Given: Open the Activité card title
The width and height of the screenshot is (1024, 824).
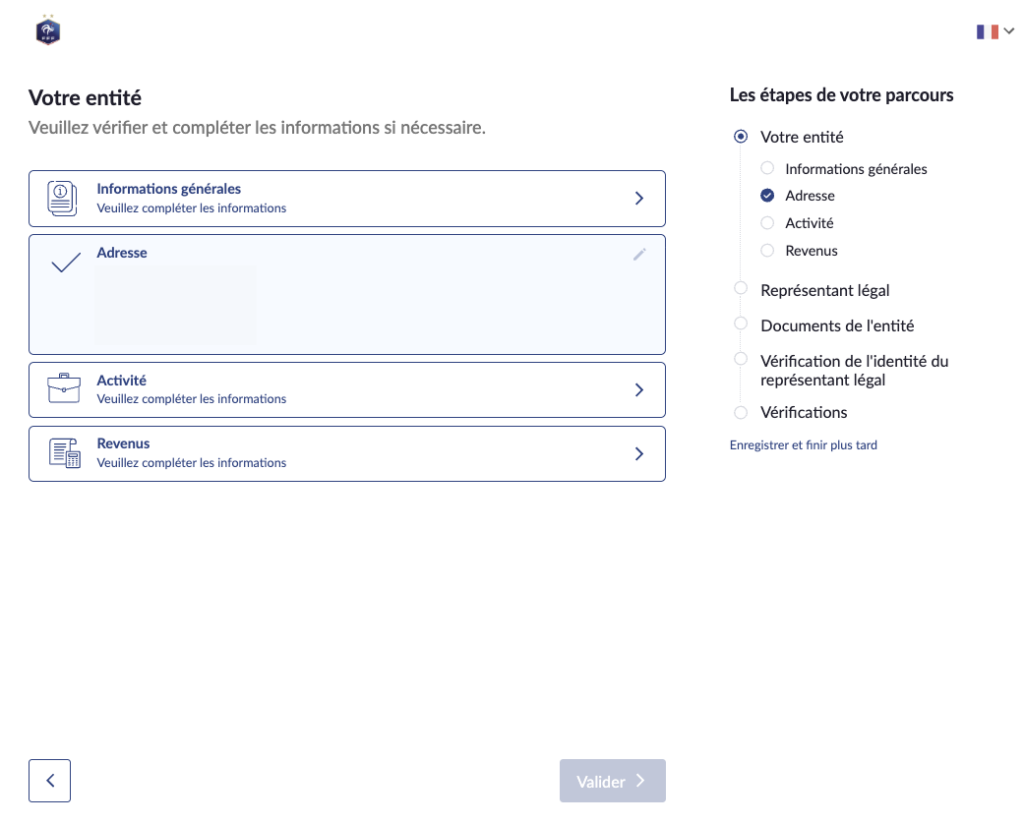Looking at the screenshot, I should [121, 380].
